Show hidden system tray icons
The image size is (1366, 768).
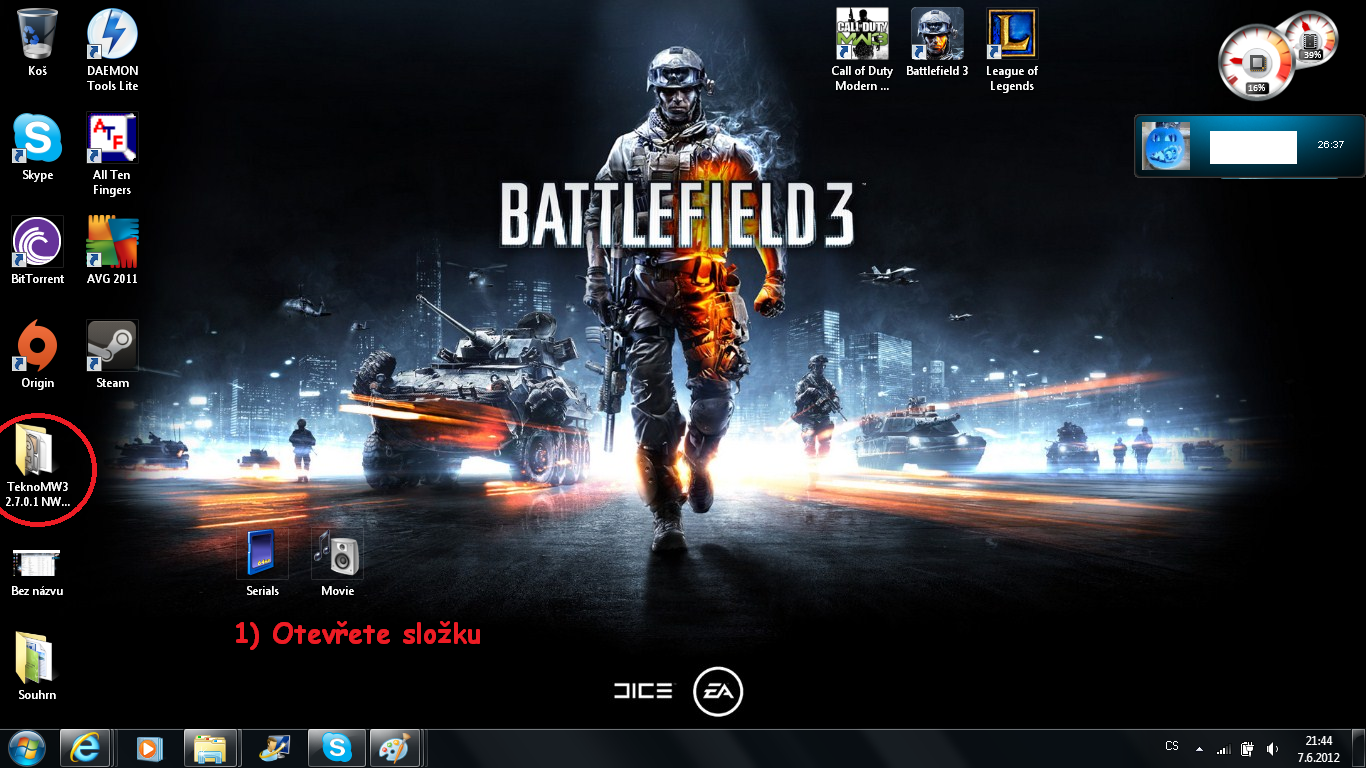tap(1200, 748)
